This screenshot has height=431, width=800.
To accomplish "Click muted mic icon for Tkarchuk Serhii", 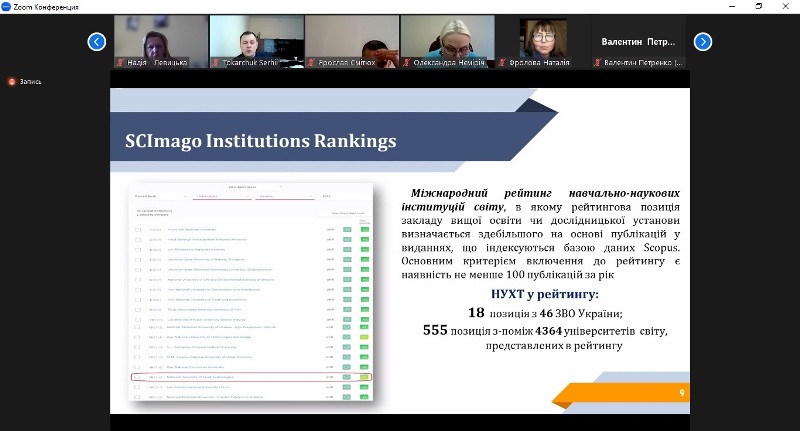I will 216,63.
